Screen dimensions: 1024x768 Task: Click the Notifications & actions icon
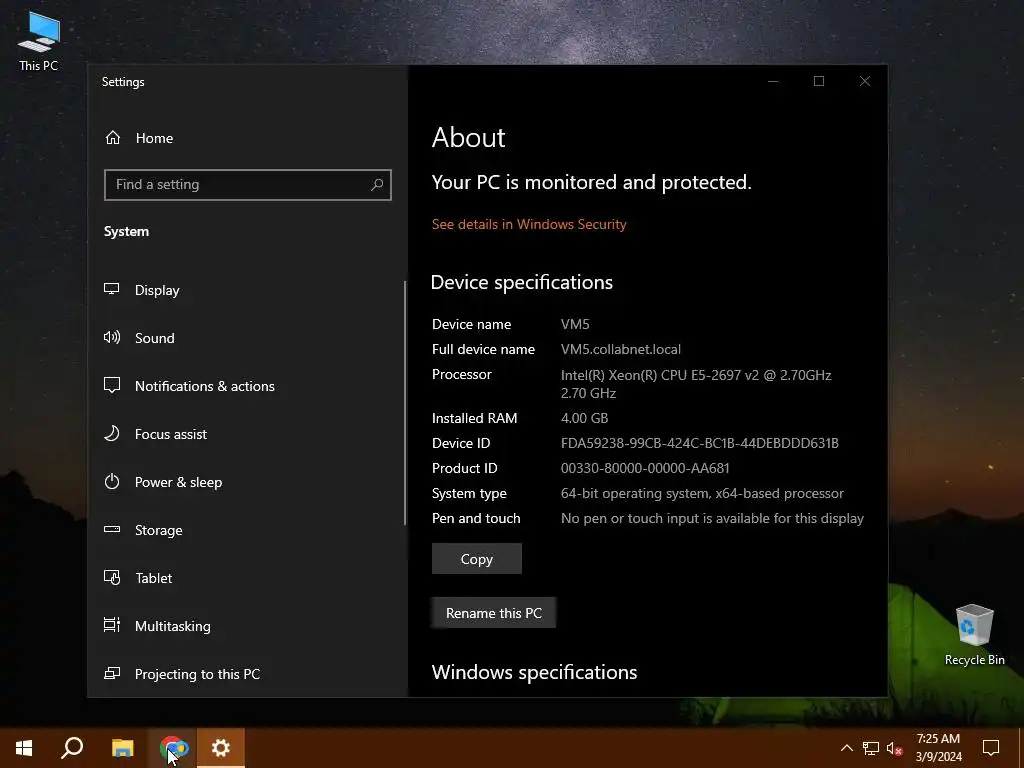[x=112, y=385]
